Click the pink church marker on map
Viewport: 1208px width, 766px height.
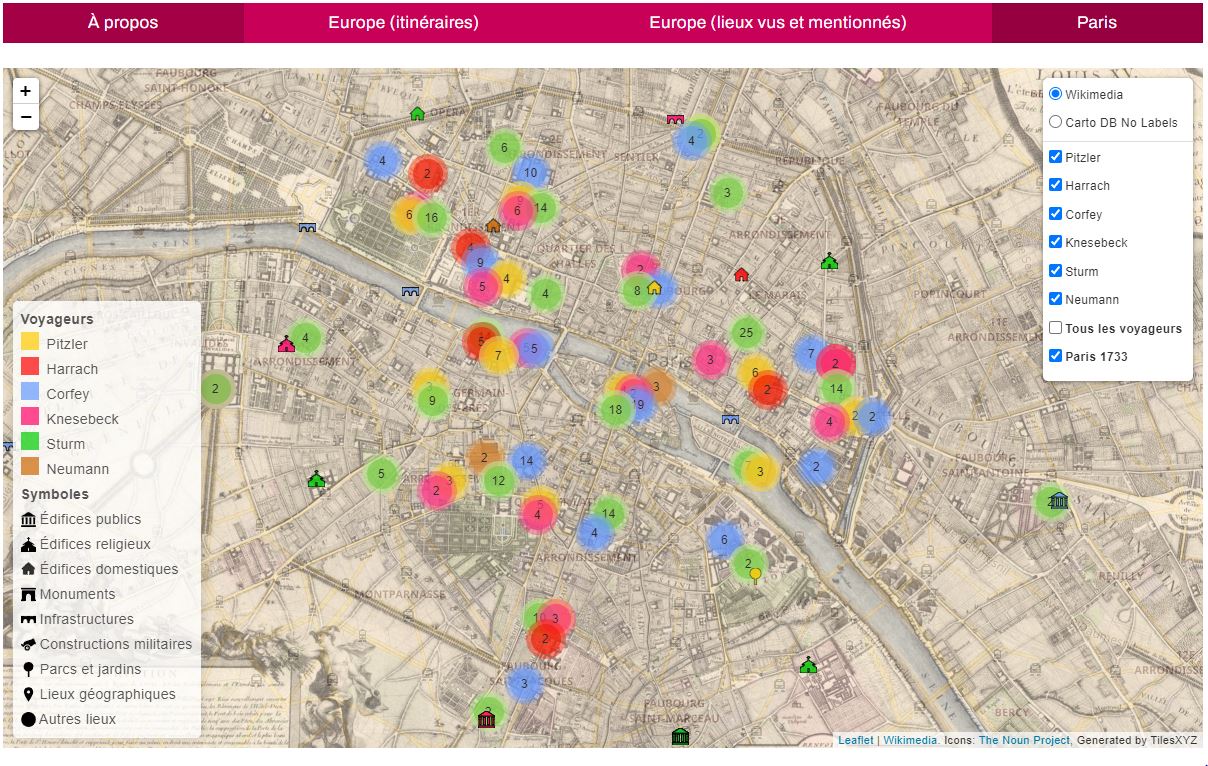(x=287, y=344)
